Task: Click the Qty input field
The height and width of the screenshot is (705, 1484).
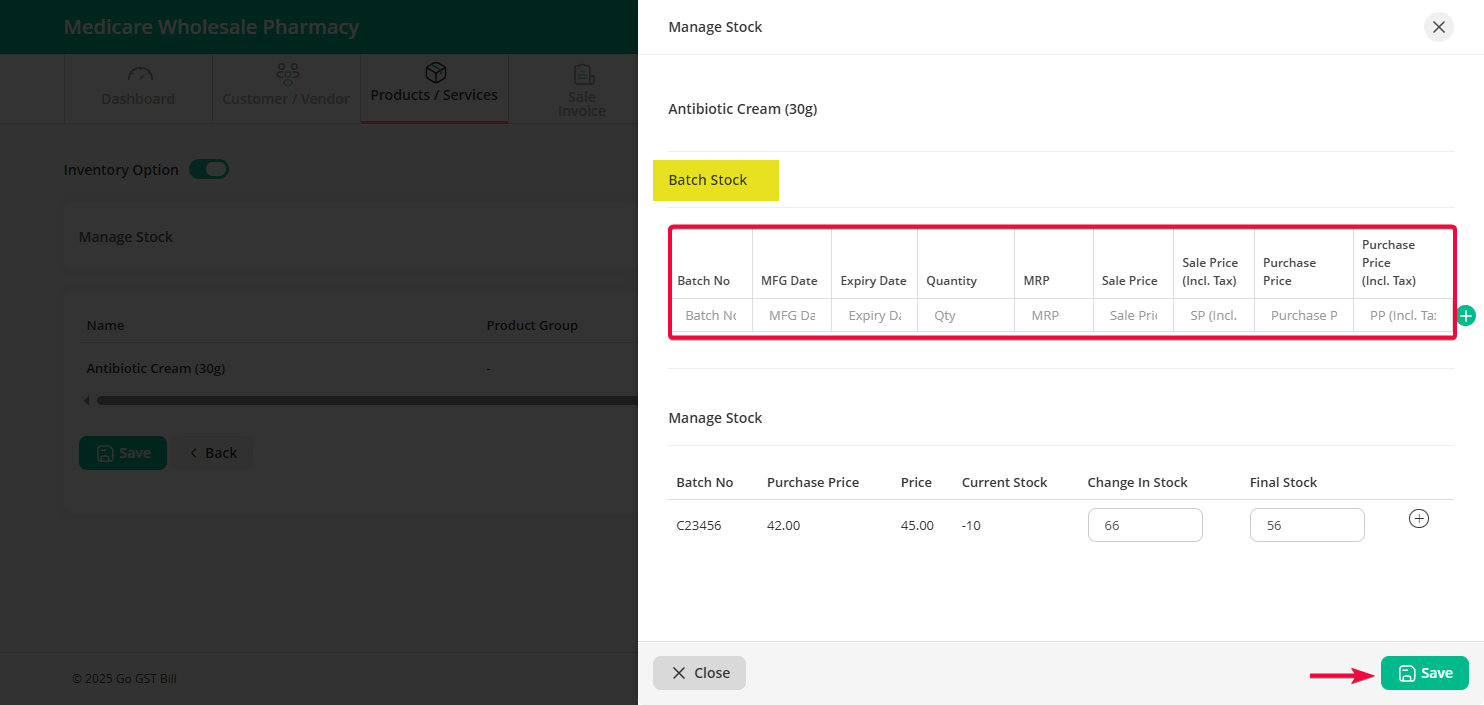Action: tap(964, 315)
